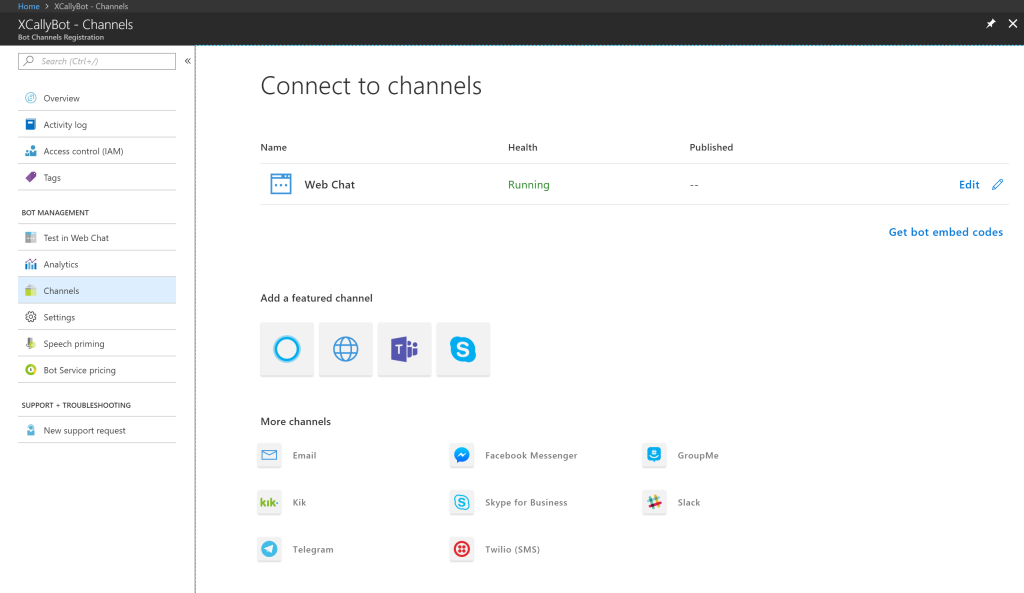
Task: Click the Slack channel label
Action: (x=689, y=502)
